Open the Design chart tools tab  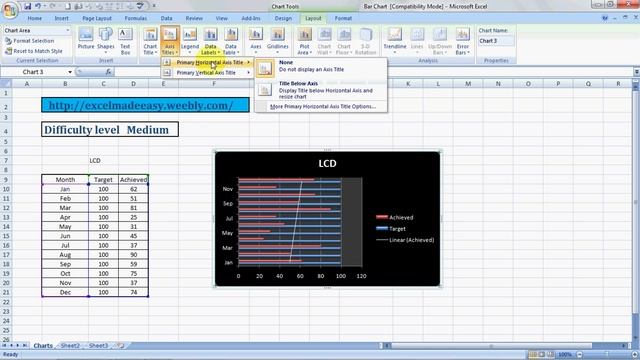click(x=283, y=18)
